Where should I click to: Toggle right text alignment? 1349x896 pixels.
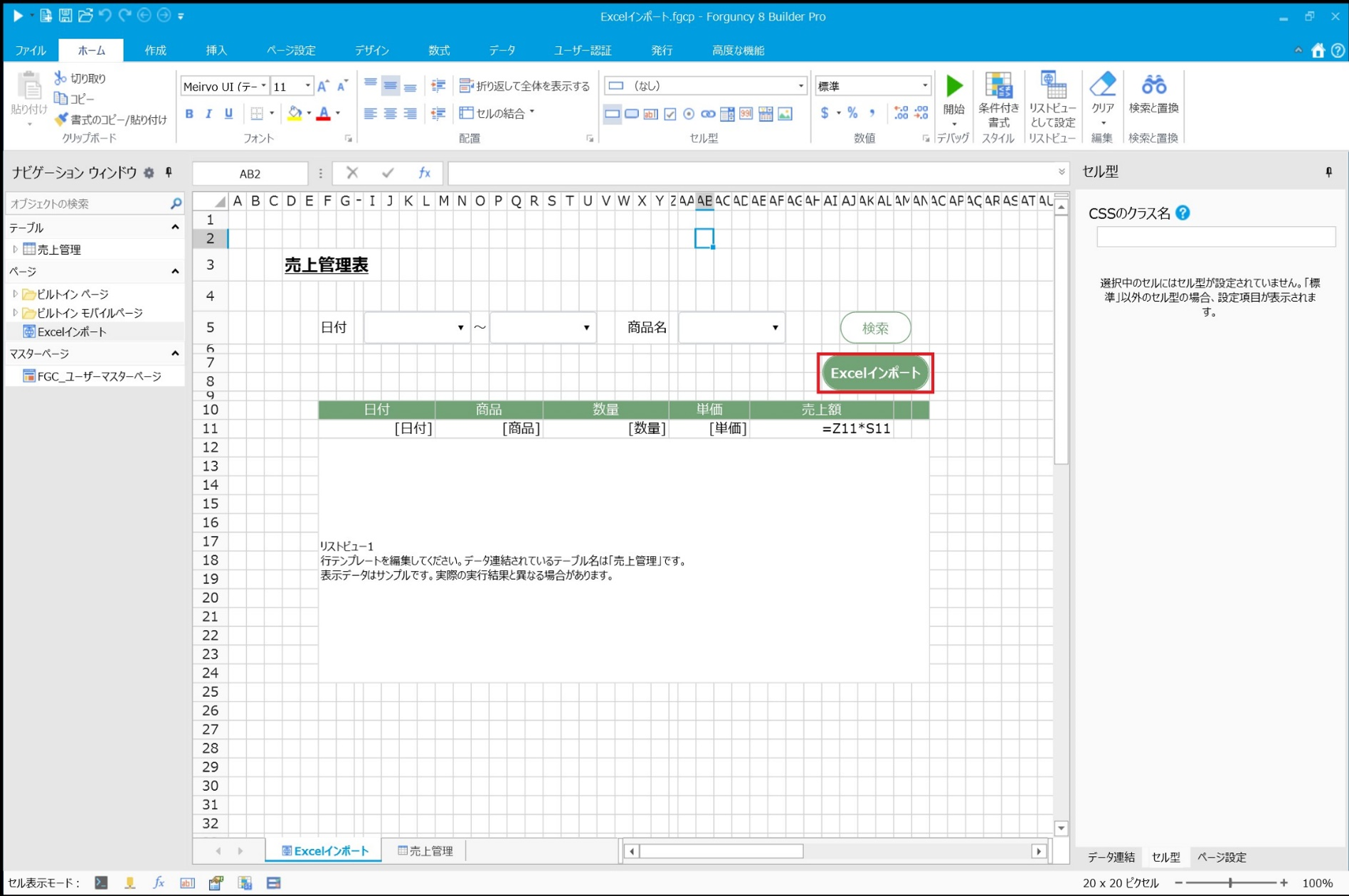pos(410,114)
